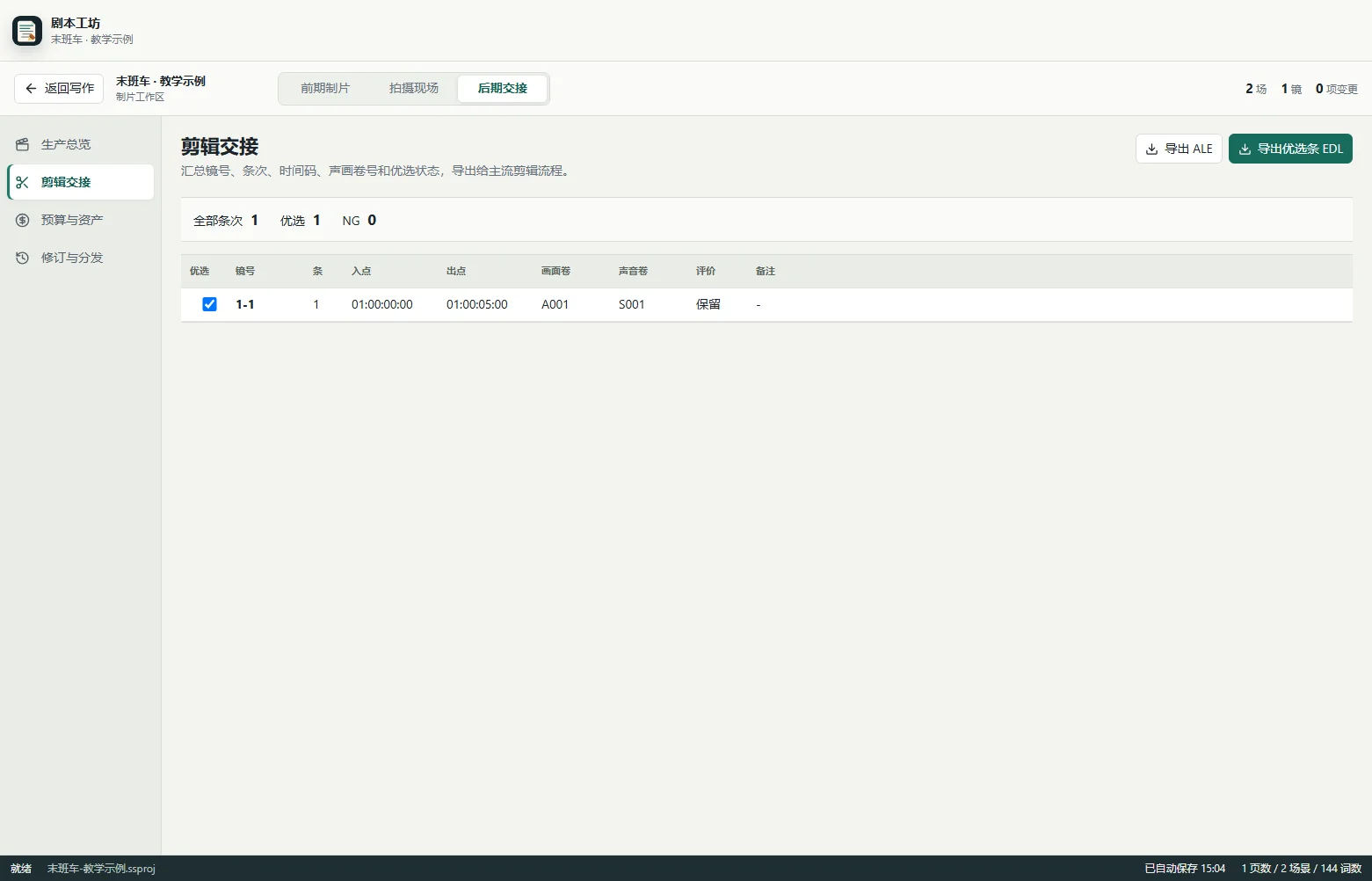Click the 画面卷 column header

tap(556, 271)
